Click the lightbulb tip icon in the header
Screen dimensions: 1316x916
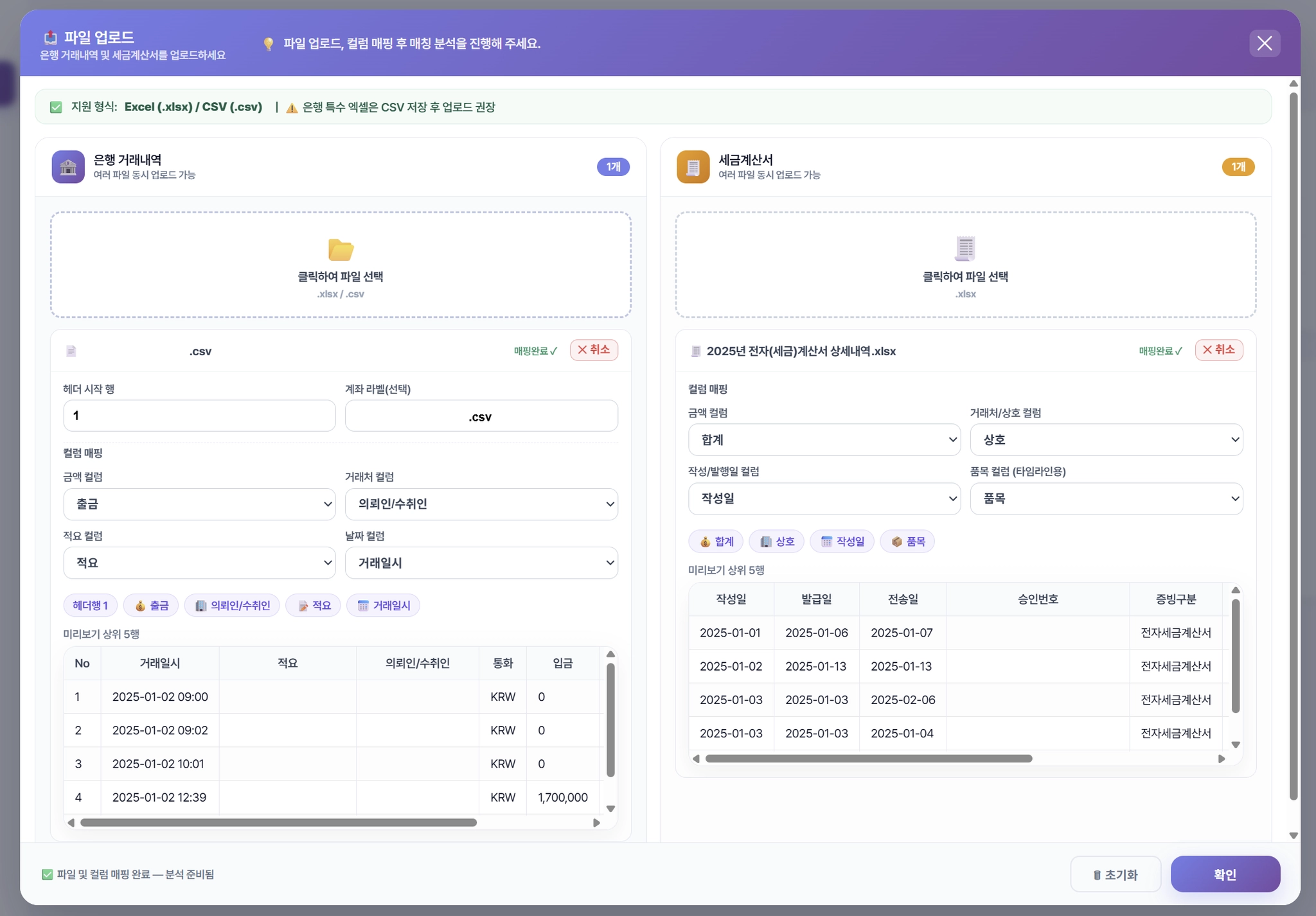coord(269,44)
